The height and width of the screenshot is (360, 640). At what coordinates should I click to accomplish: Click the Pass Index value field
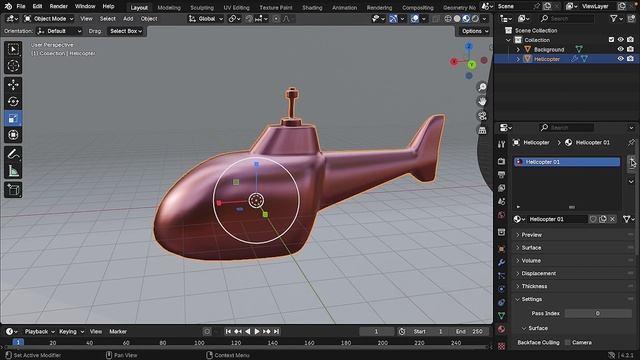point(598,313)
